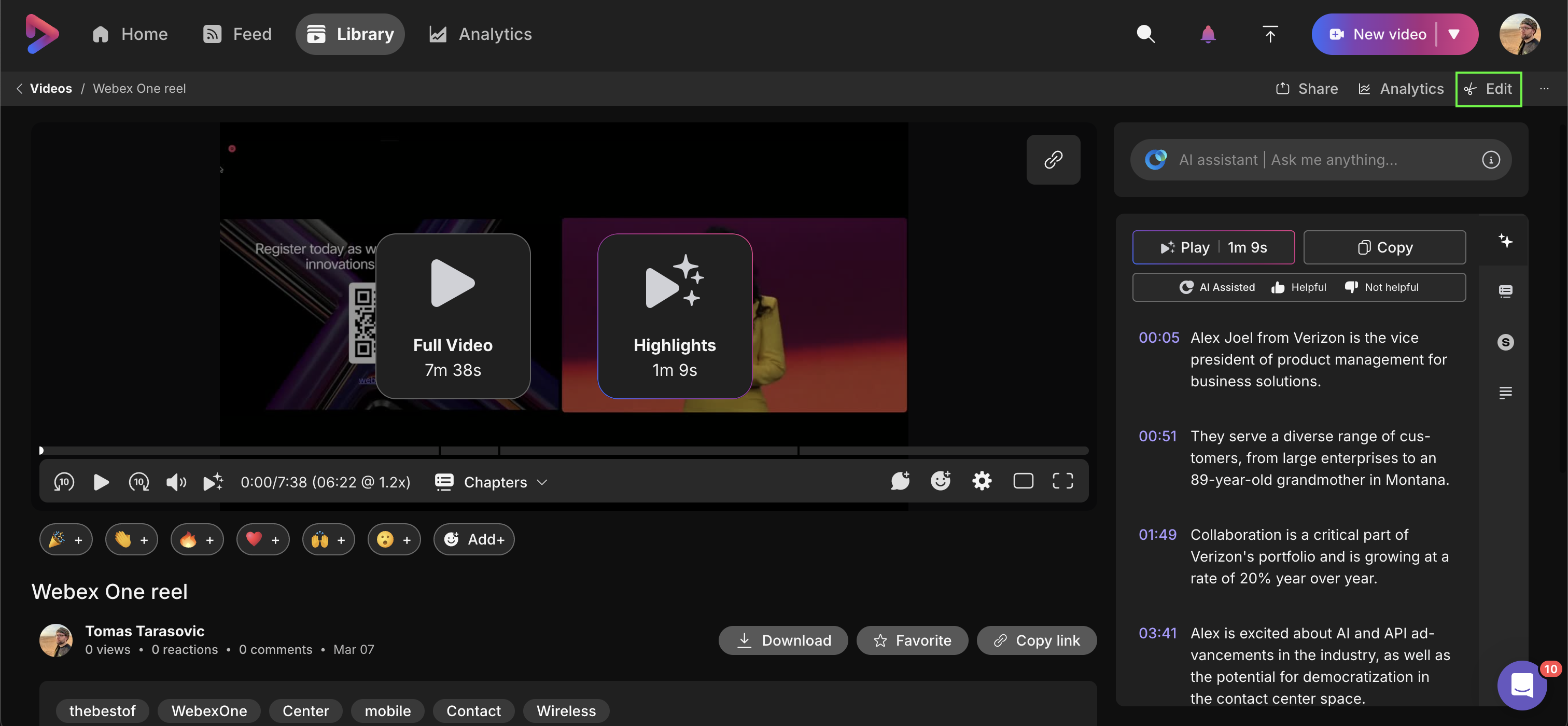The width and height of the screenshot is (1568, 726).
Task: Play 1m 9s highlights button
Action: pos(1213,247)
